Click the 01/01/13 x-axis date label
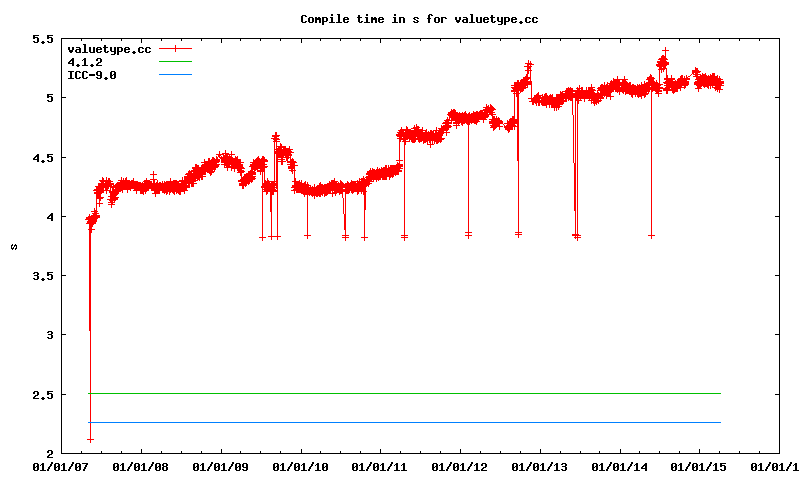The width and height of the screenshot is (800, 480). click(540, 466)
